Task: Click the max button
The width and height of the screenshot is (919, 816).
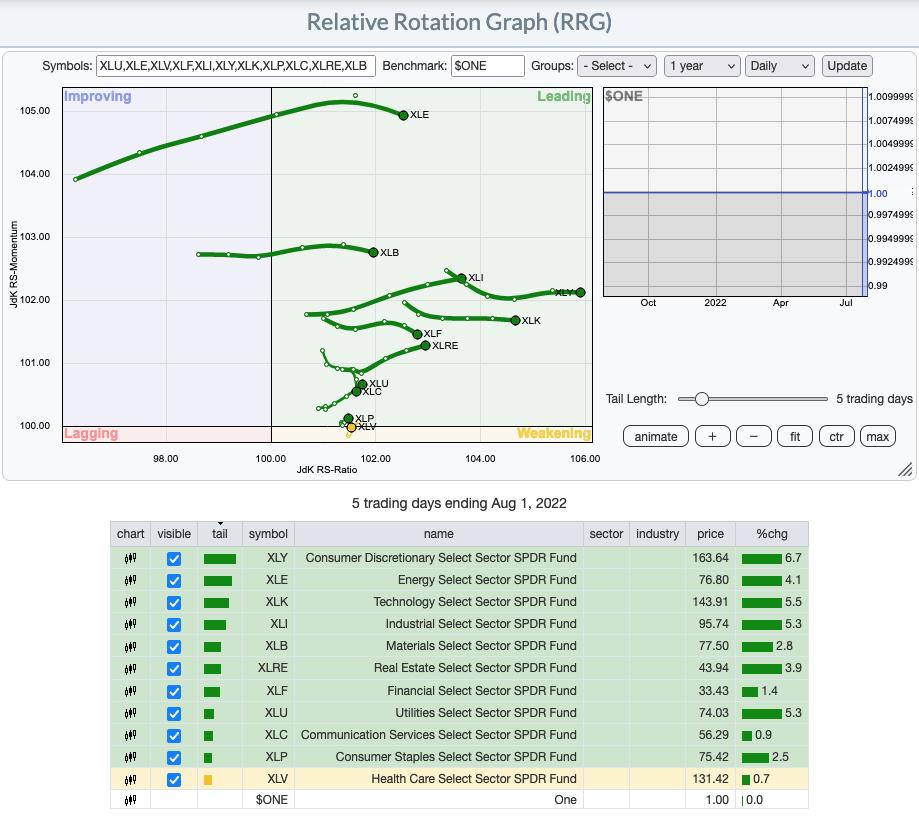Action: click(x=877, y=437)
